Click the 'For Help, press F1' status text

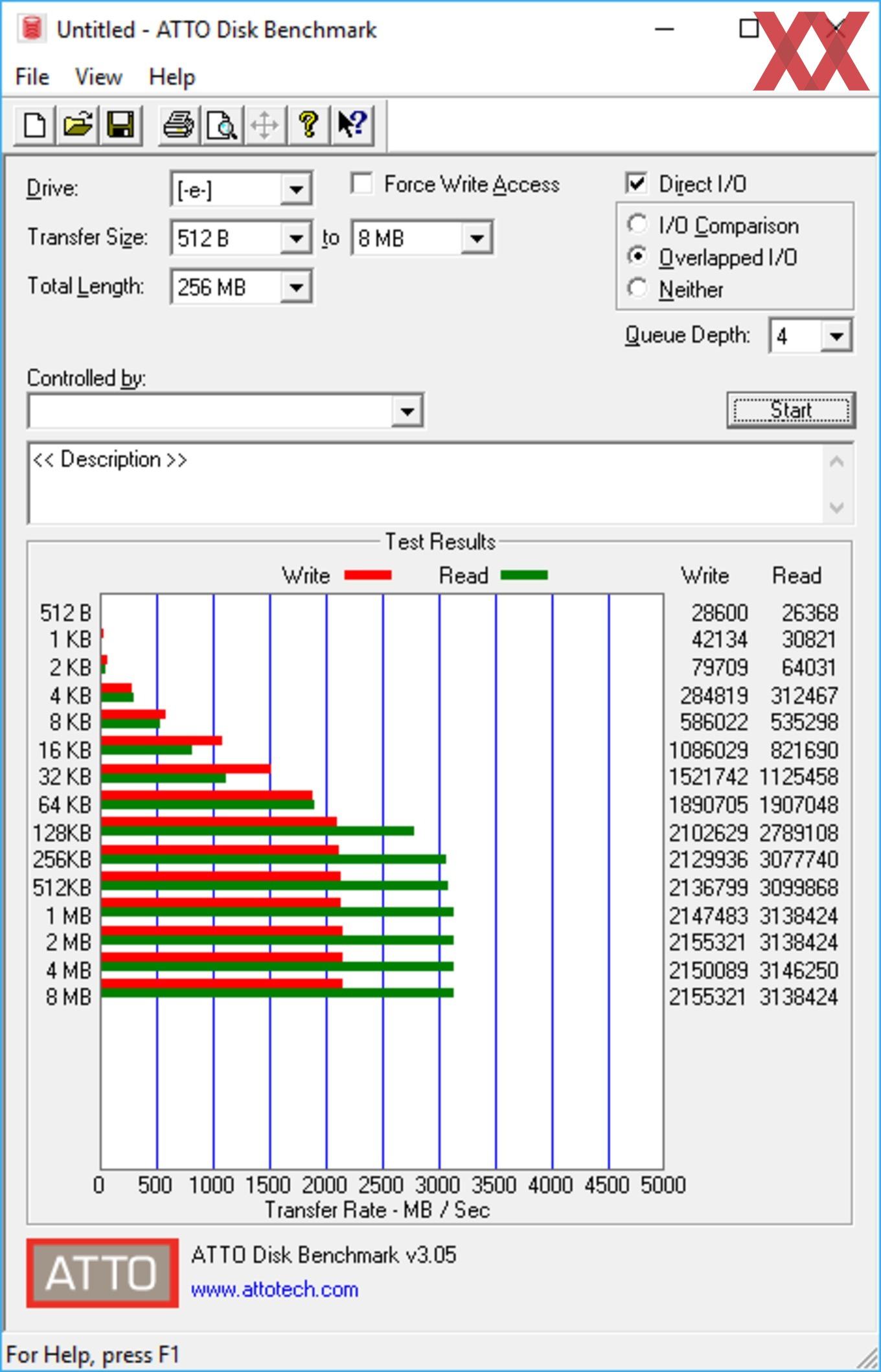(93, 1355)
